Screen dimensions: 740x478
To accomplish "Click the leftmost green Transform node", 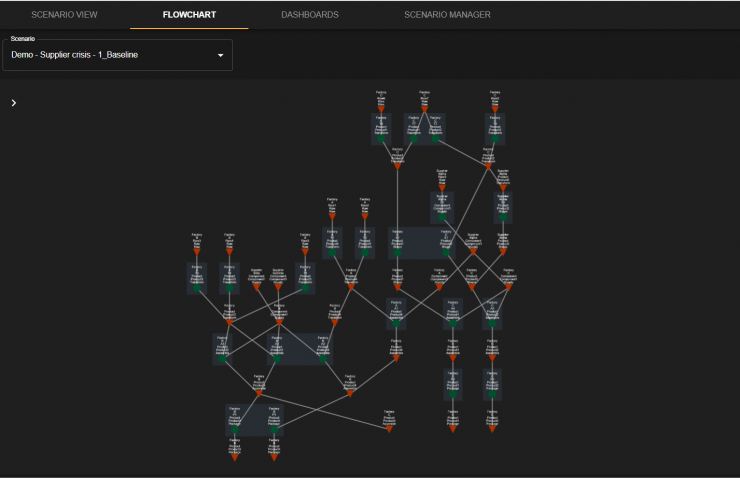I will click(197, 287).
